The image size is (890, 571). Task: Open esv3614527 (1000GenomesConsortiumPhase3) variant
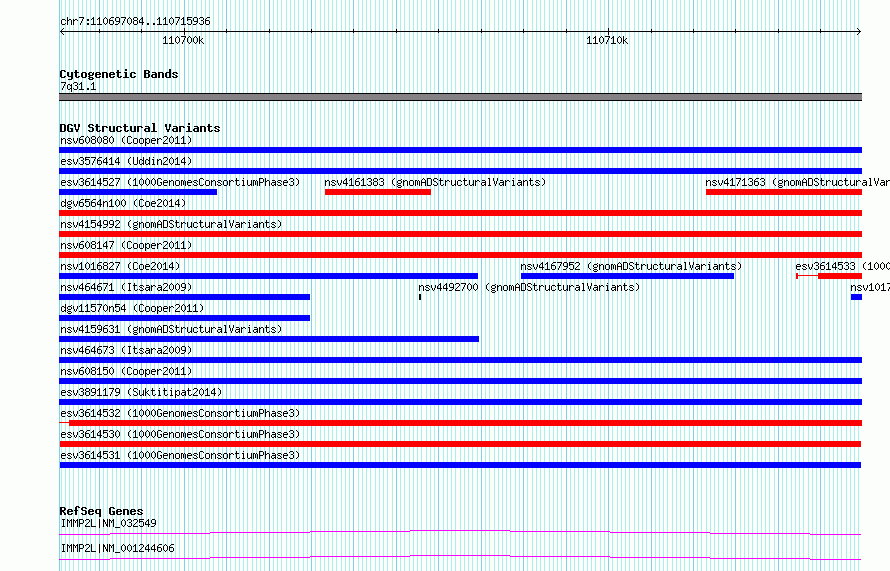(x=180, y=182)
